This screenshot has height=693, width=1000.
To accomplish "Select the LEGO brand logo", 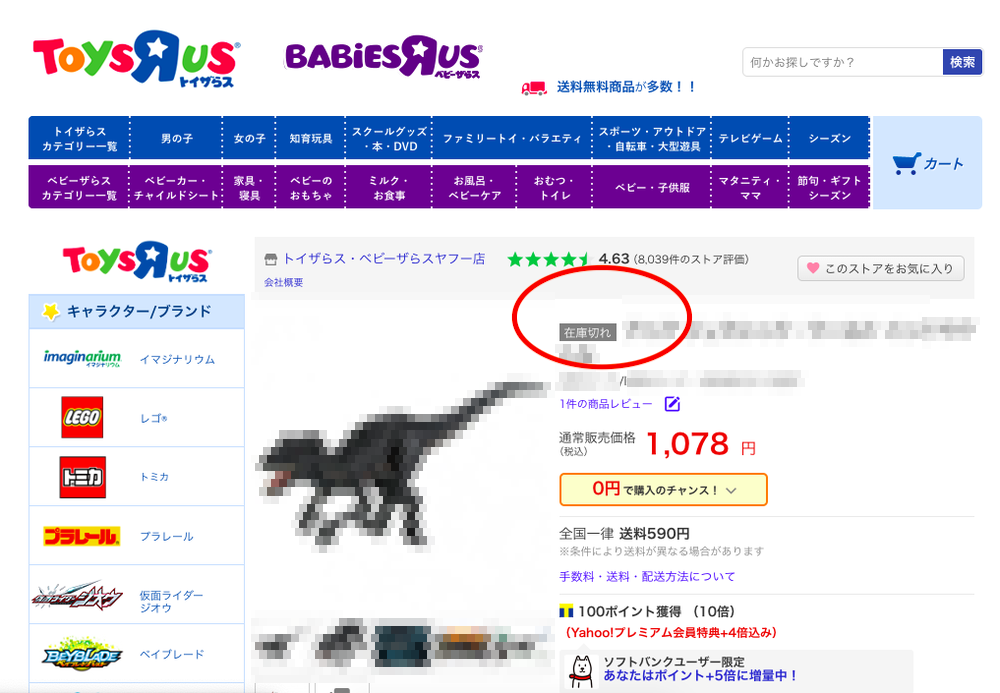I will (x=82, y=417).
